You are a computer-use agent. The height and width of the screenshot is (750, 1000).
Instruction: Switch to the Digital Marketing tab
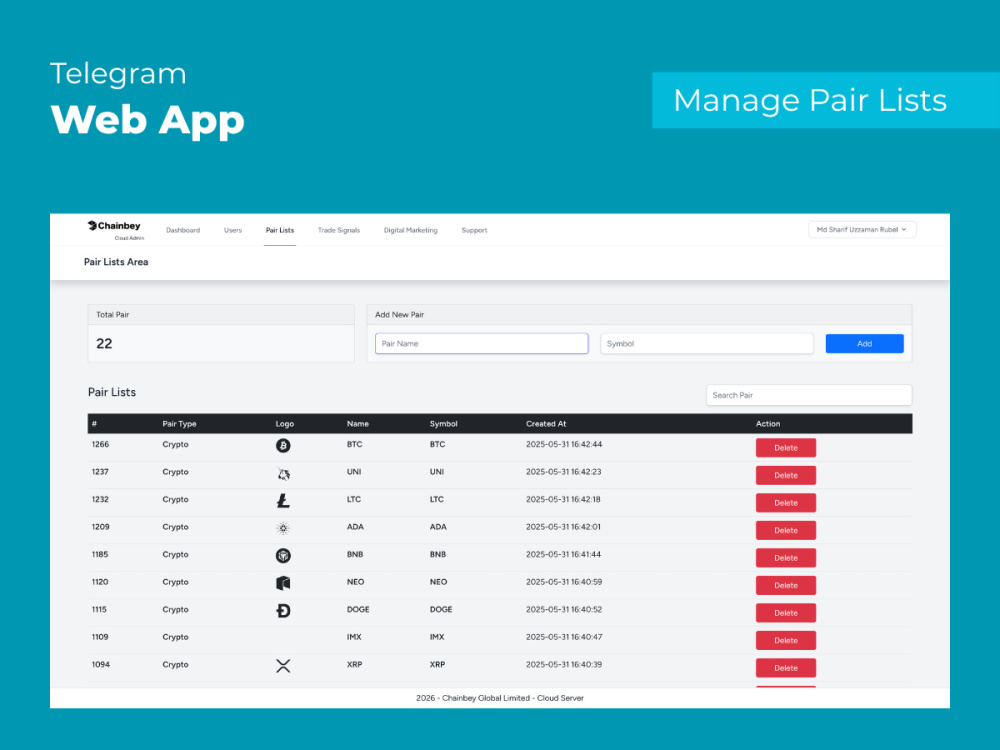coord(411,230)
